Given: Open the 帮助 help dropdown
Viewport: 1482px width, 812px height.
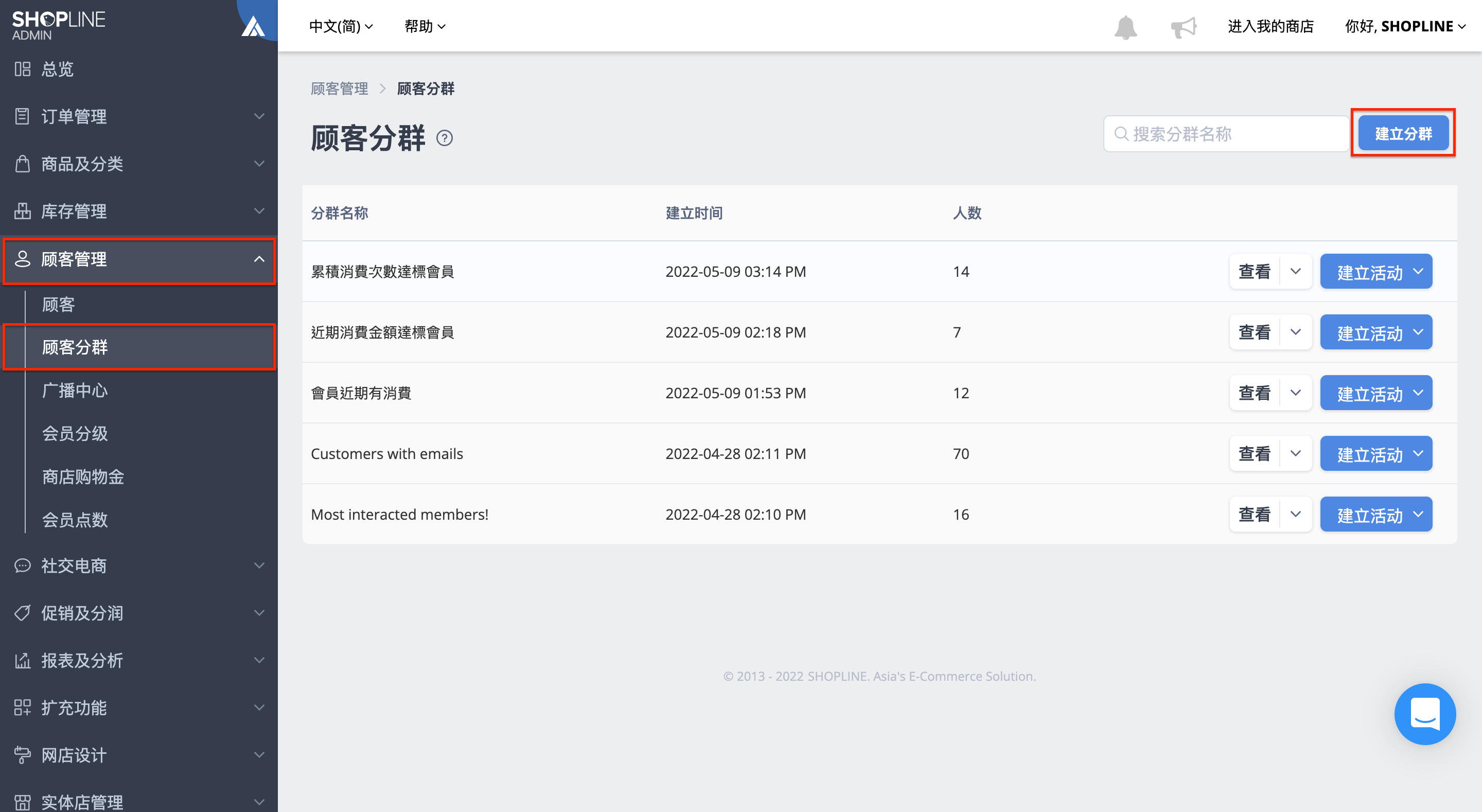Looking at the screenshot, I should tap(425, 26).
